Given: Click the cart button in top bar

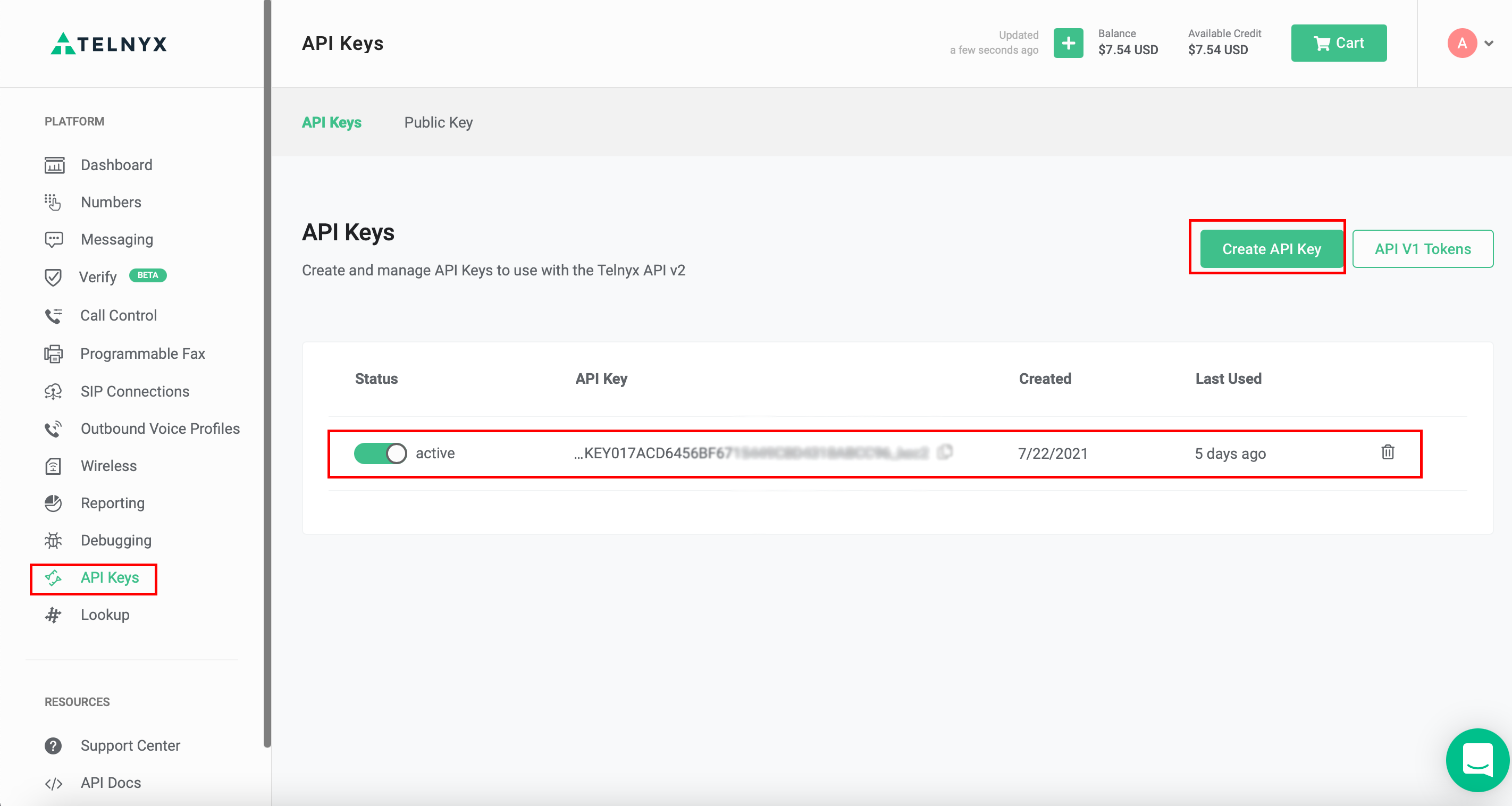Looking at the screenshot, I should tap(1339, 42).
